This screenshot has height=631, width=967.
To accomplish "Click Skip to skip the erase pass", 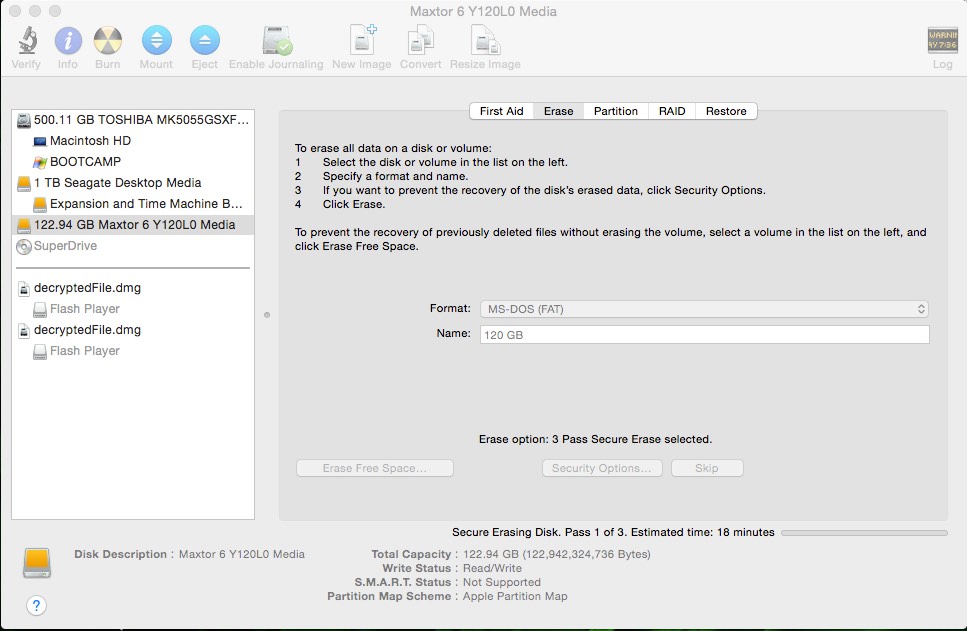I will [x=707, y=468].
